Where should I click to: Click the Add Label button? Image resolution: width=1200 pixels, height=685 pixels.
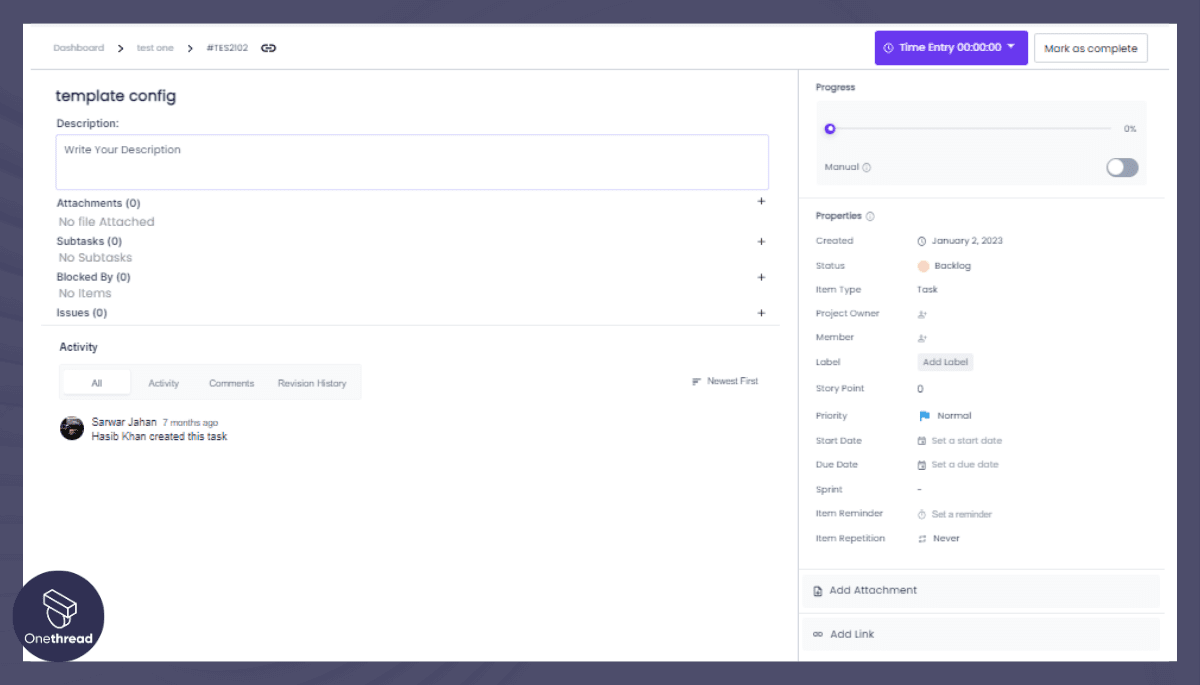[x=945, y=362]
